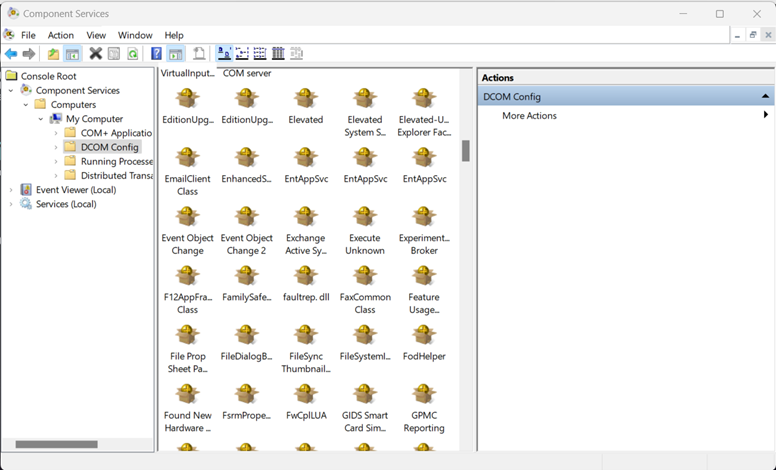Collapse DCOM Config section in Actions pane
776x470 pixels.
[x=765, y=96]
